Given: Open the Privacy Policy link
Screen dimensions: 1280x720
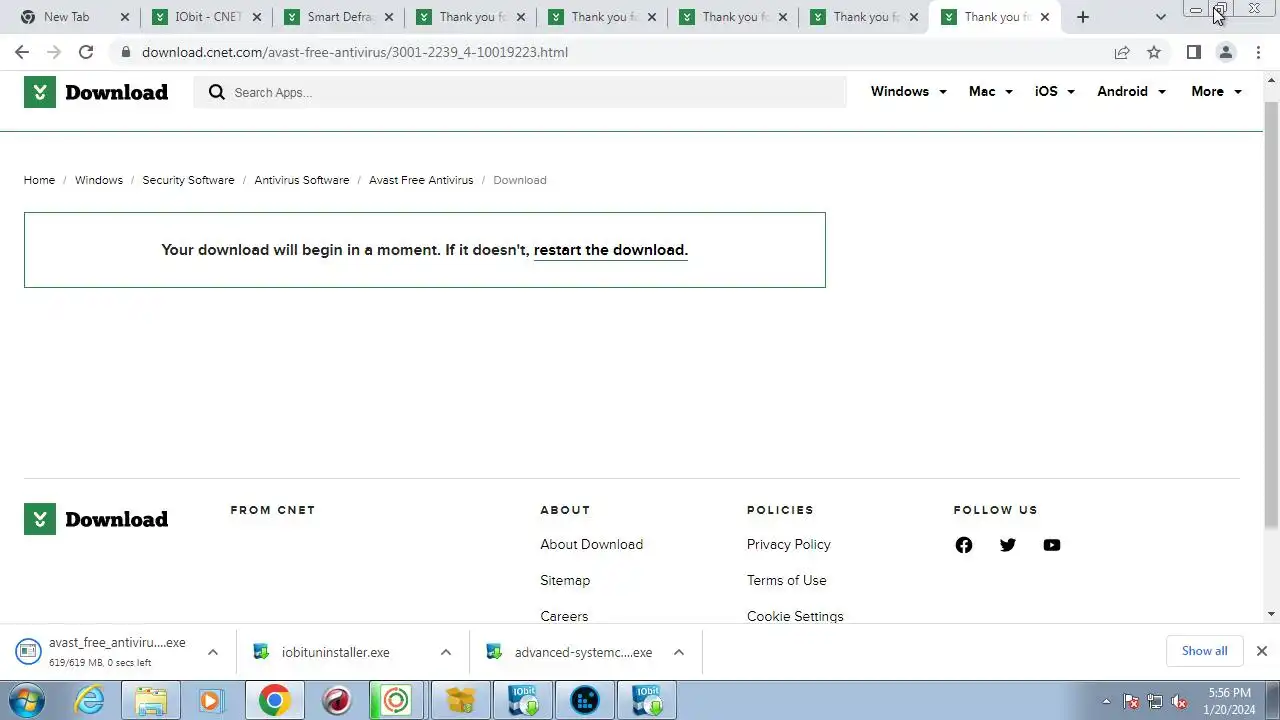Looking at the screenshot, I should (788, 544).
